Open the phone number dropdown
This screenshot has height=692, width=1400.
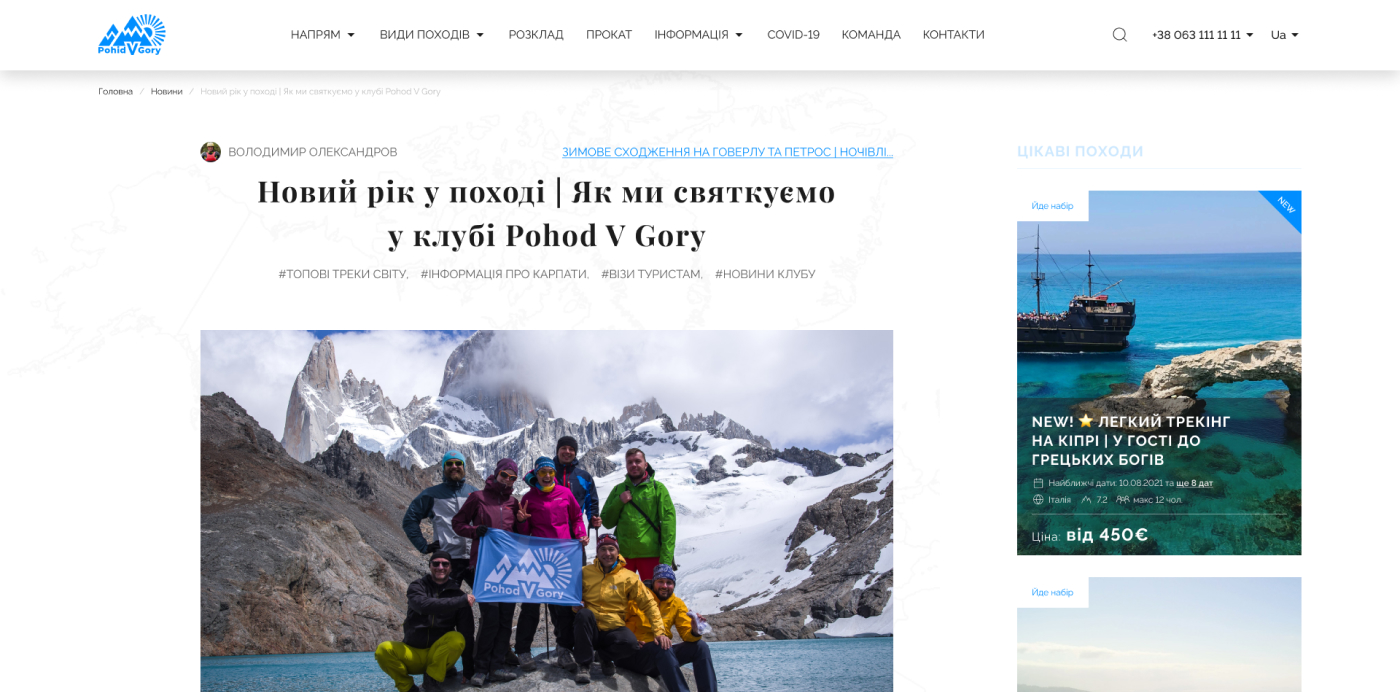(x=1201, y=35)
